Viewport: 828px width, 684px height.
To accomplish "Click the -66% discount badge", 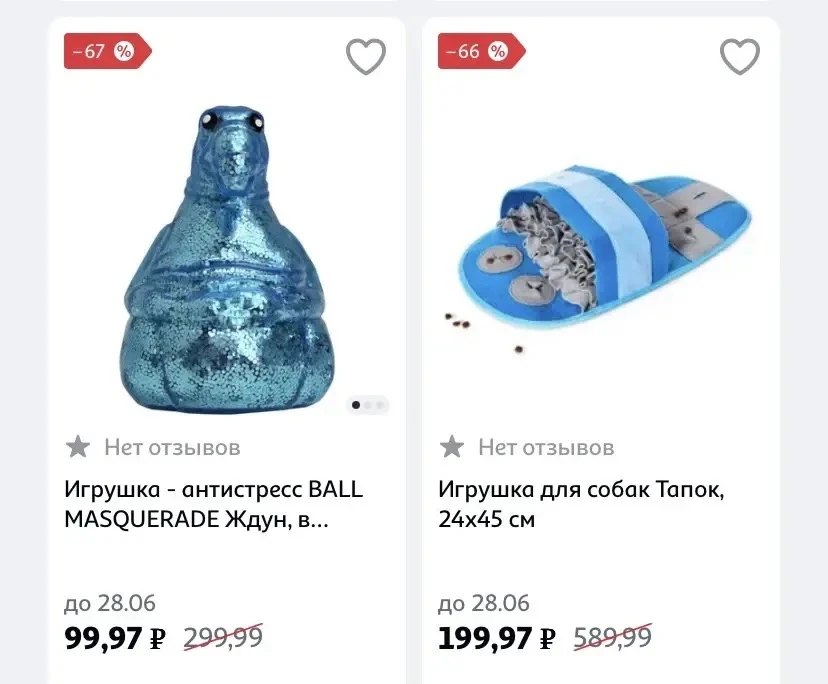I will click(x=481, y=51).
